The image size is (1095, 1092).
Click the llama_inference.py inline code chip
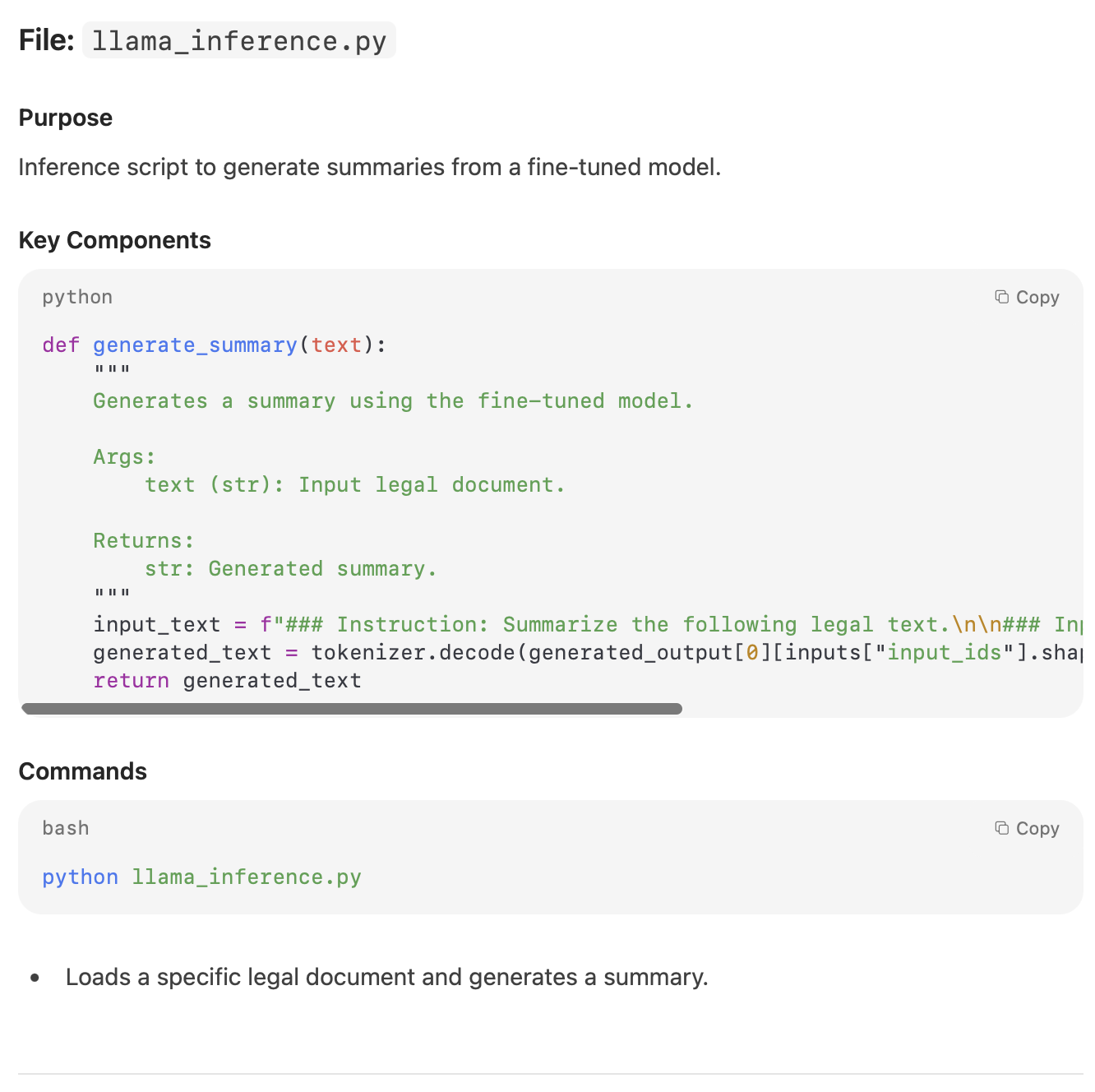click(238, 39)
